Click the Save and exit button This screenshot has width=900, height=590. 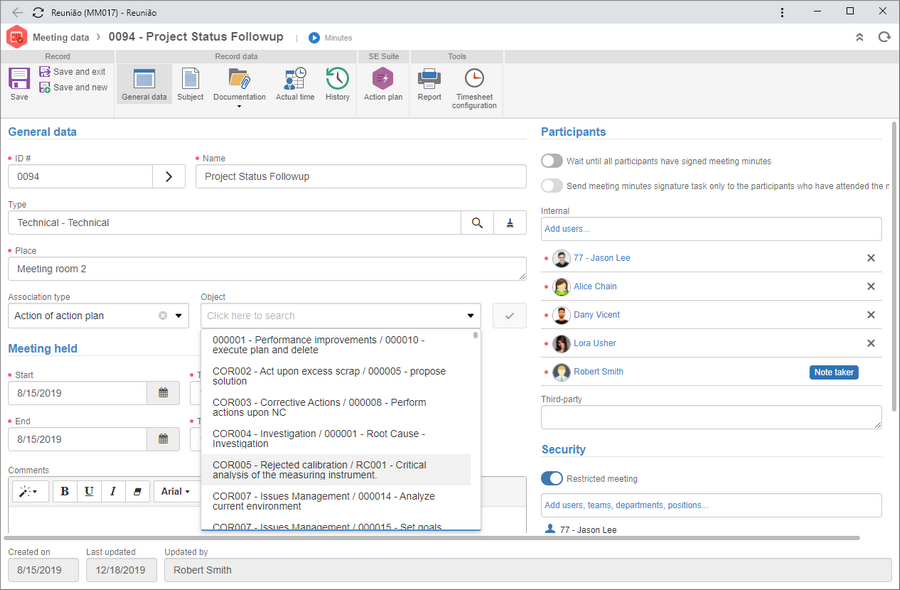(72, 72)
